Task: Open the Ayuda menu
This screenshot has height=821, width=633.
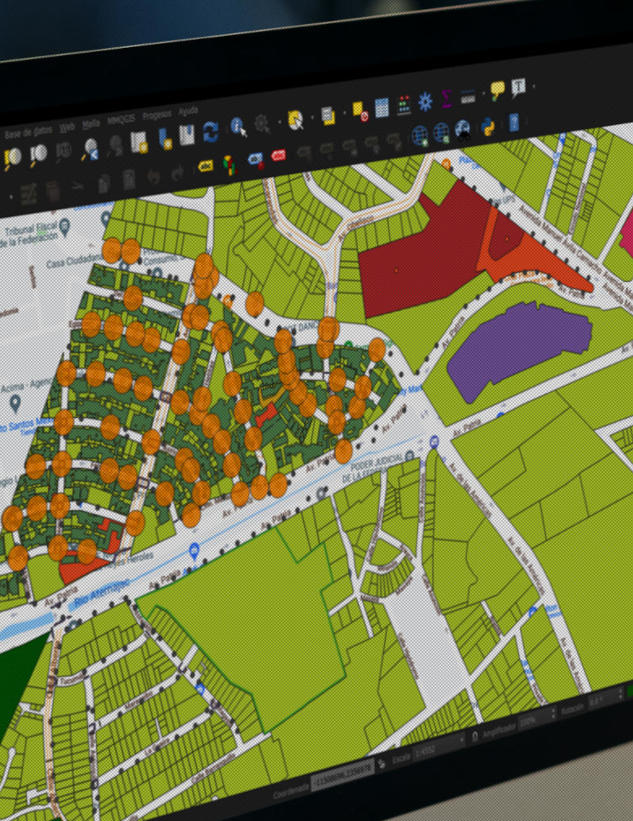Action: (x=188, y=111)
